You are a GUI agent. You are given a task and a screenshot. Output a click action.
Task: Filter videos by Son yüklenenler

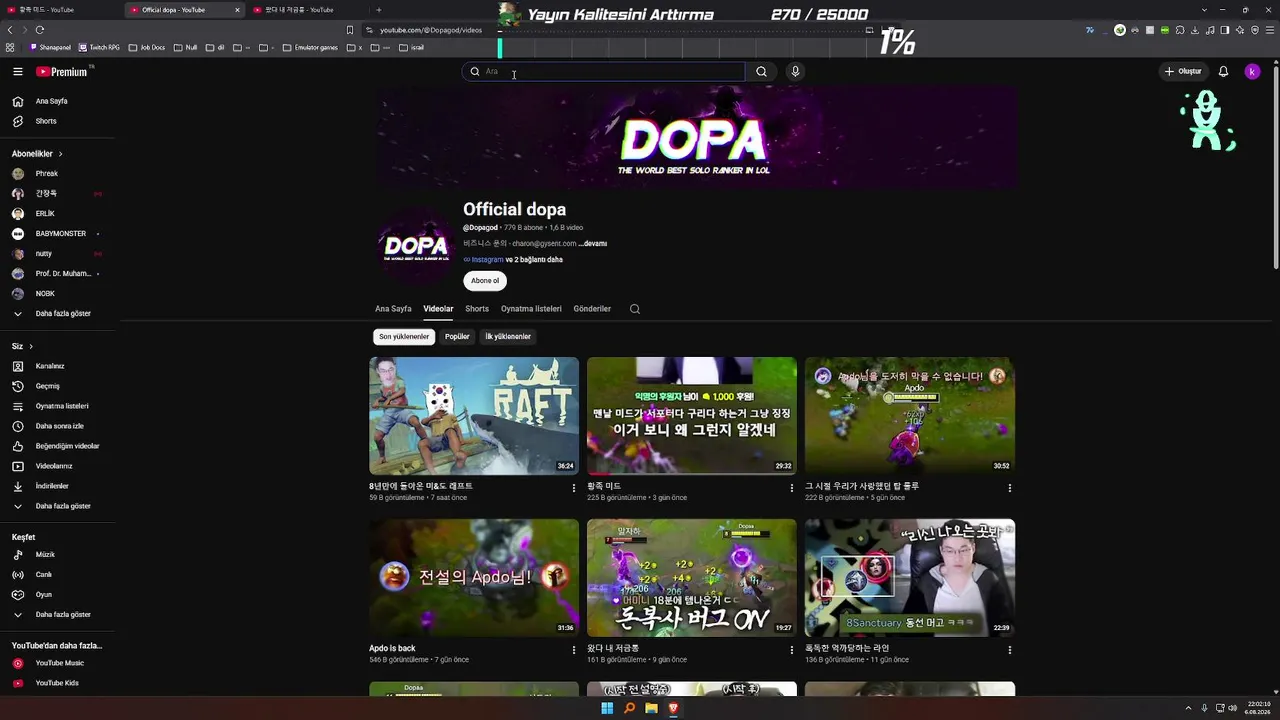(404, 337)
